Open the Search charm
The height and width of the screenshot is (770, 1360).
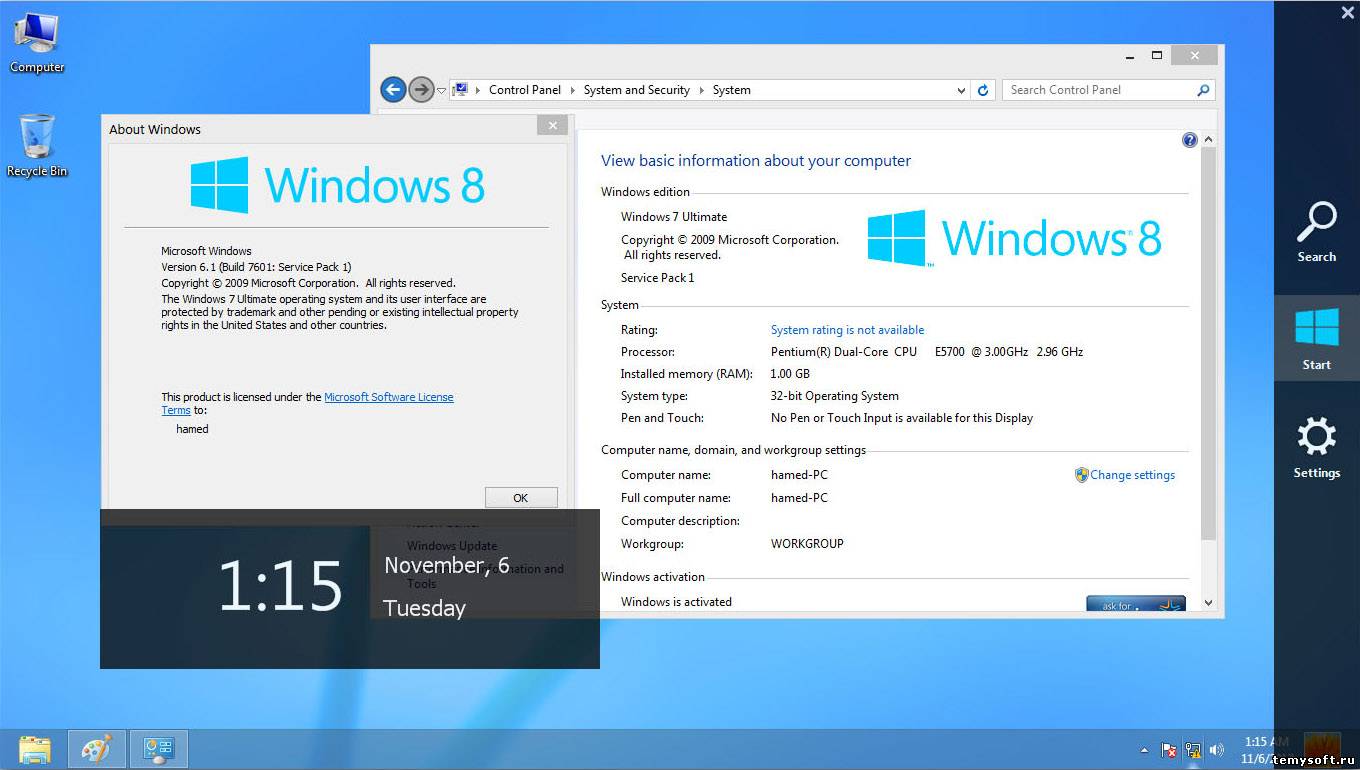click(x=1317, y=232)
